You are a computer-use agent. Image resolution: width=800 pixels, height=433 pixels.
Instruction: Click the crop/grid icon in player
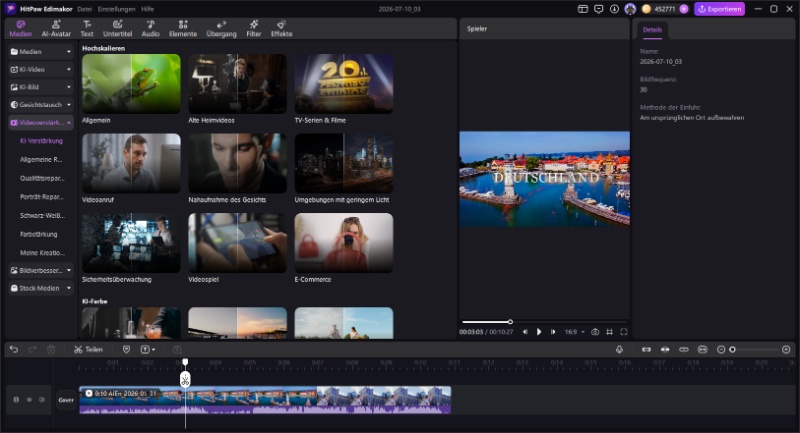point(609,332)
